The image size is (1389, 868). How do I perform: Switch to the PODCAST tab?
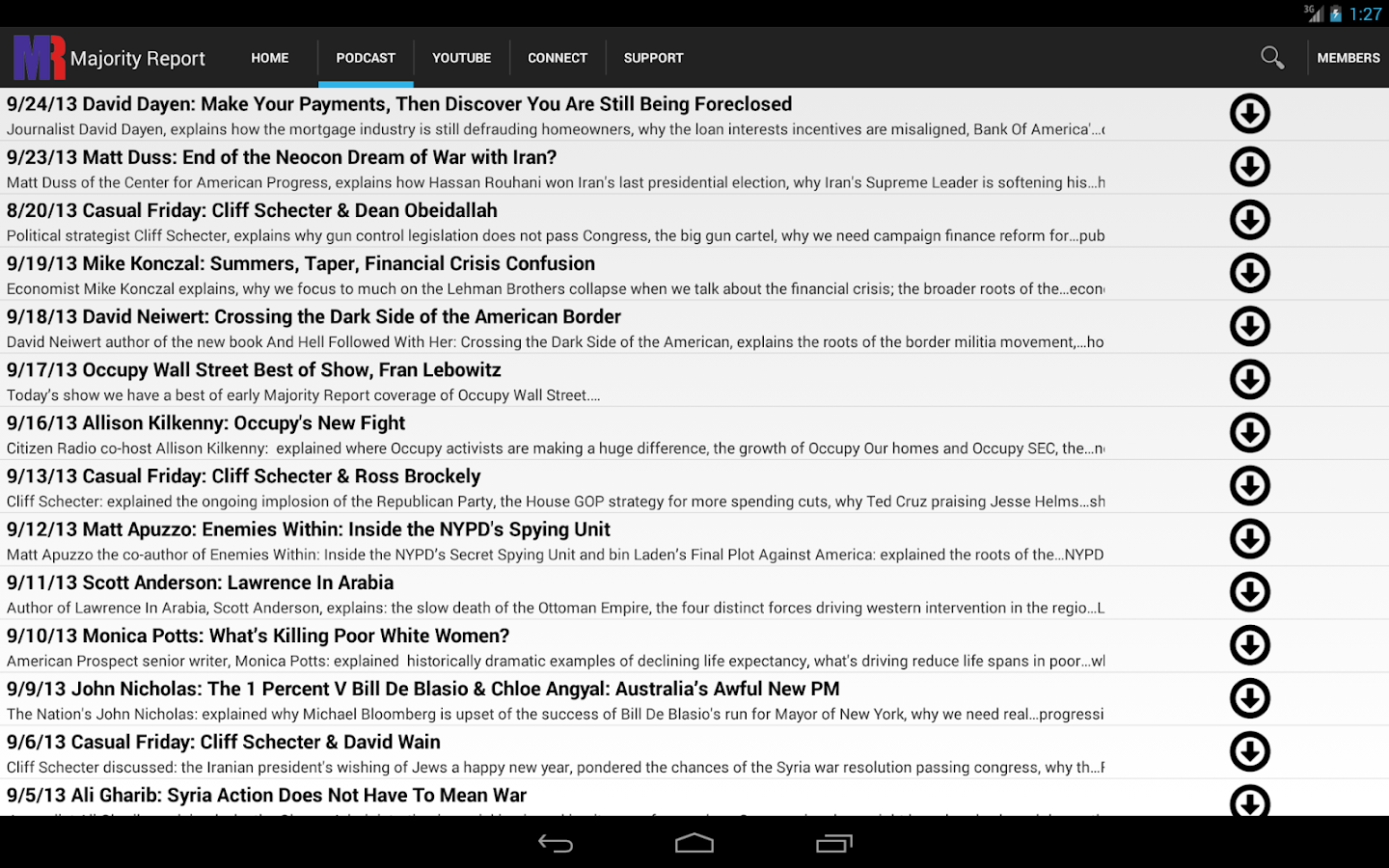pyautogui.click(x=365, y=57)
